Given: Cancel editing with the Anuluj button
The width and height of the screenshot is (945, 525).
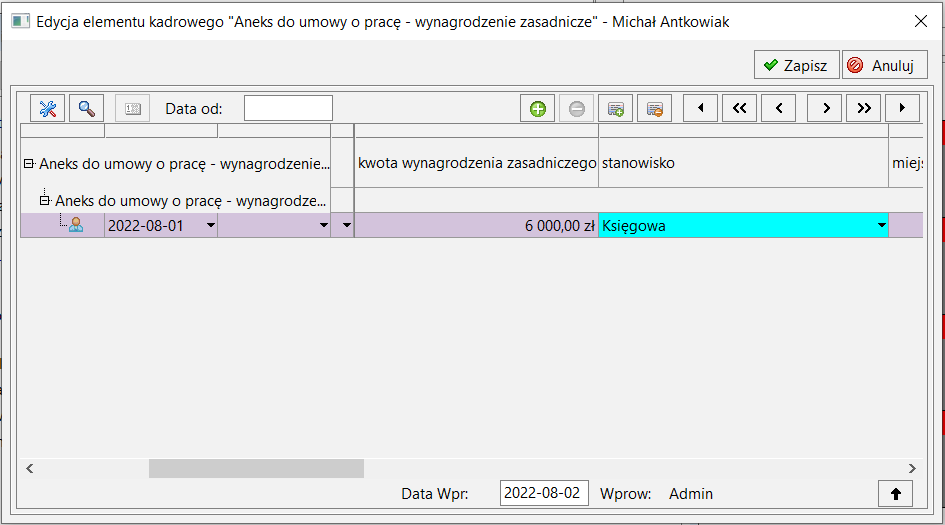Looking at the screenshot, I should (x=885, y=65).
